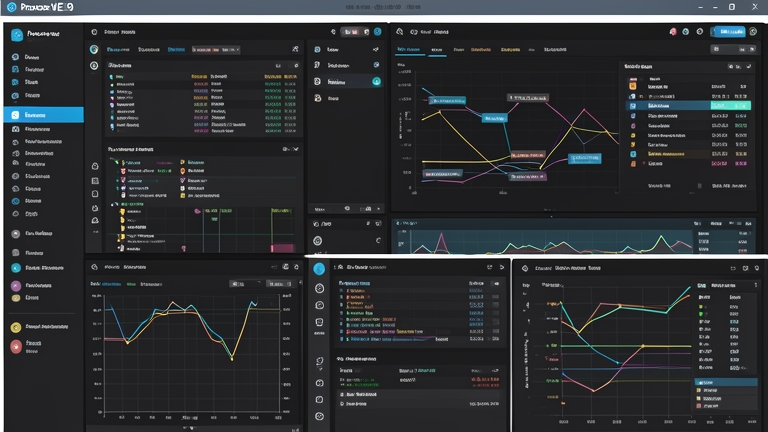Select the highlighted blue item in left sidebar
This screenshot has width=768, height=432.
[44, 115]
